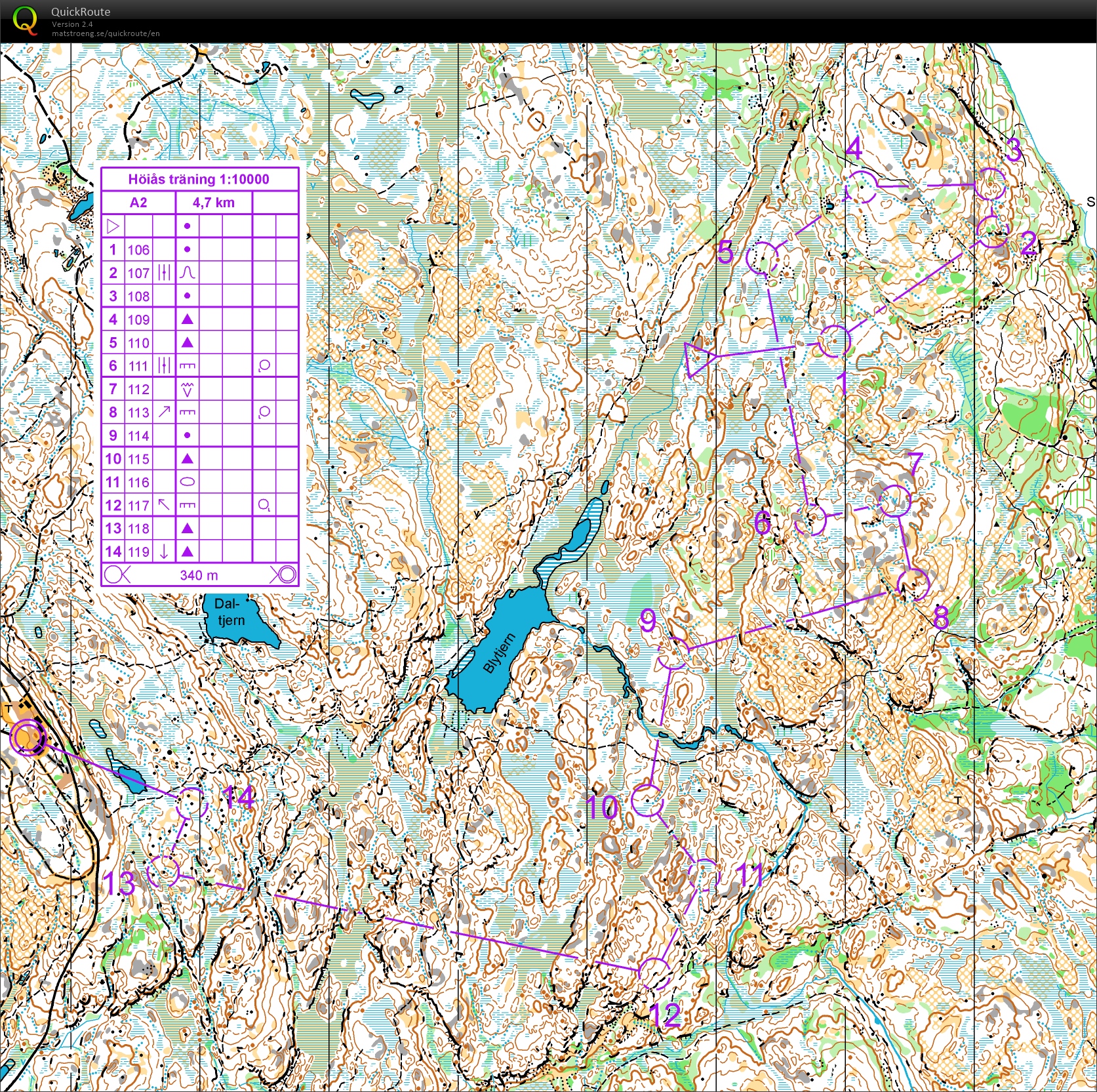This screenshot has height=1092, width=1097.
Task: Click the down arrow in row 119
Action: pyautogui.click(x=164, y=552)
